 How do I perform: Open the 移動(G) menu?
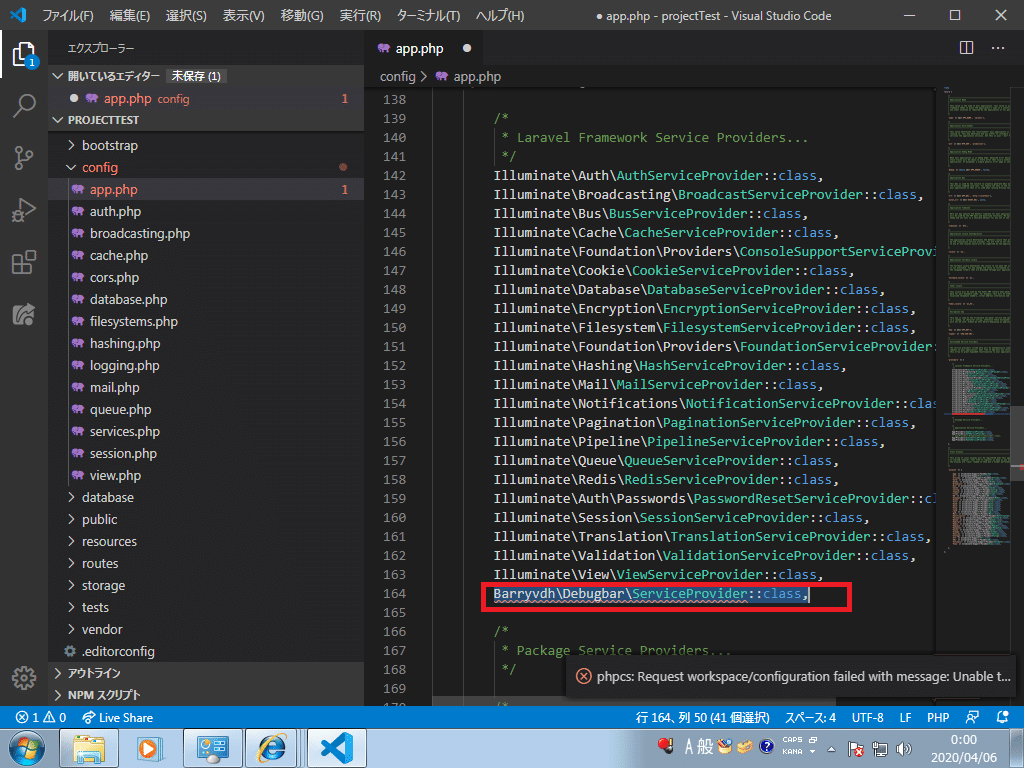(x=302, y=15)
